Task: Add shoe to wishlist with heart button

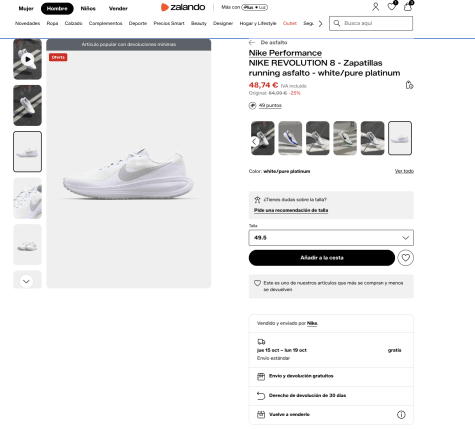Action: [x=406, y=258]
